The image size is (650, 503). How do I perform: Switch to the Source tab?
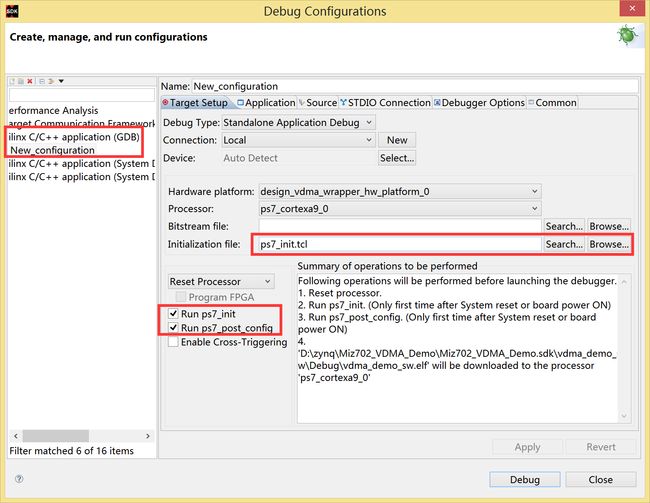tap(318, 102)
